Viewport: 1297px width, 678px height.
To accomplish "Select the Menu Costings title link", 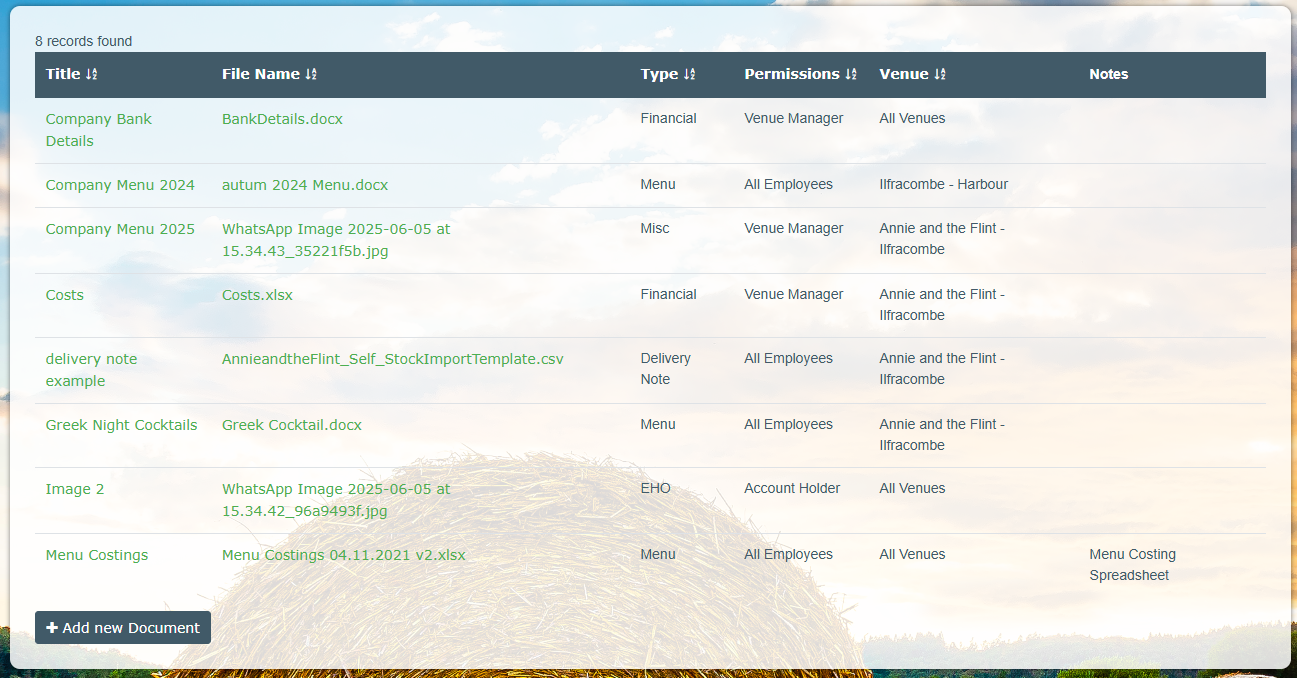I will click(97, 555).
